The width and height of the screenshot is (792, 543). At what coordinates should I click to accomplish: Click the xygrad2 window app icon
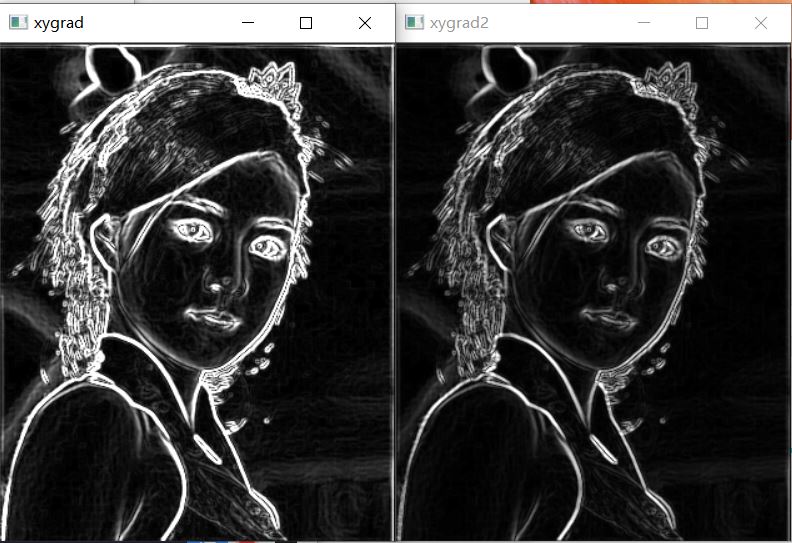tap(414, 23)
